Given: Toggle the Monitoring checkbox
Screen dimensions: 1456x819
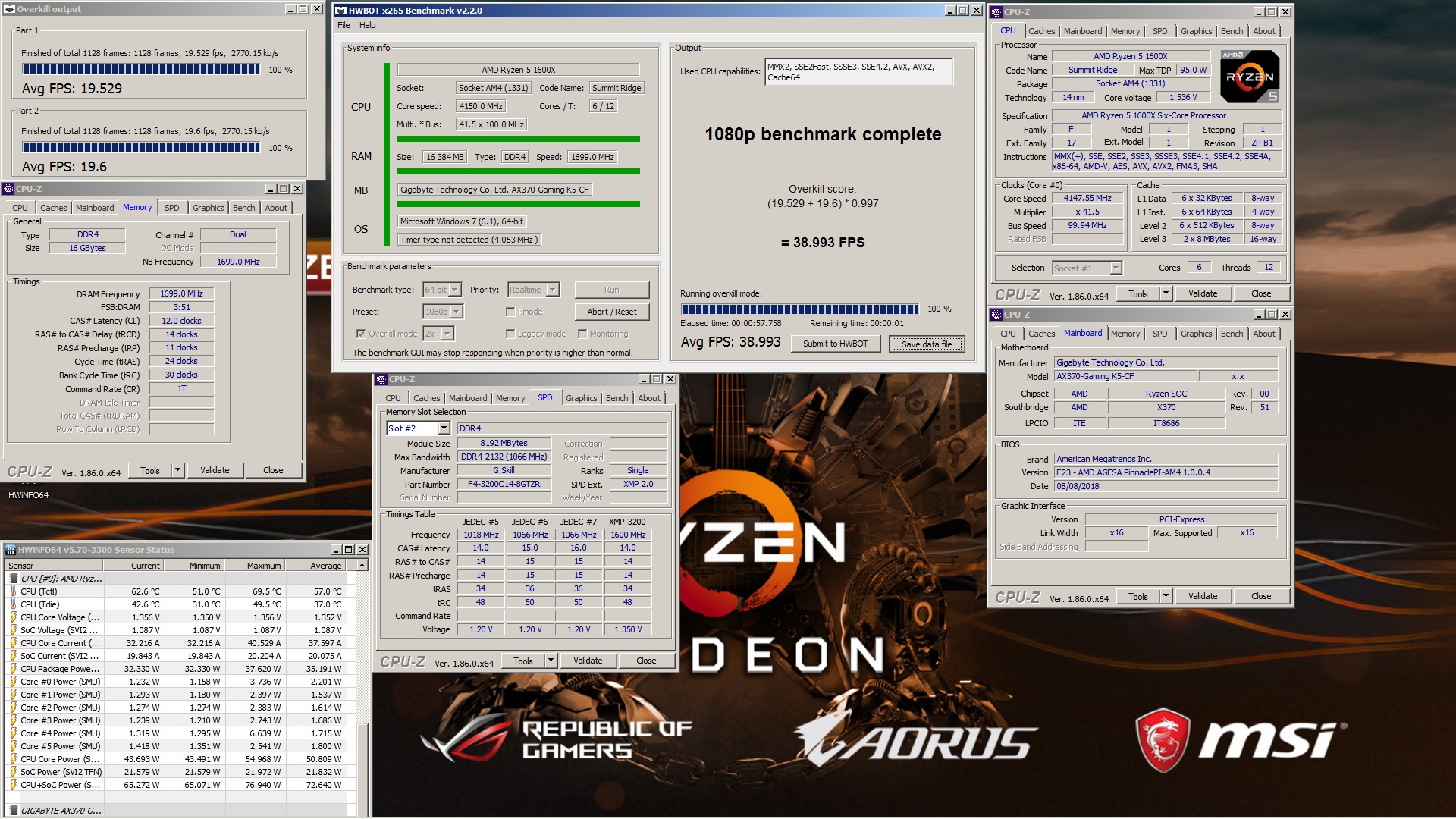Looking at the screenshot, I should [x=582, y=334].
